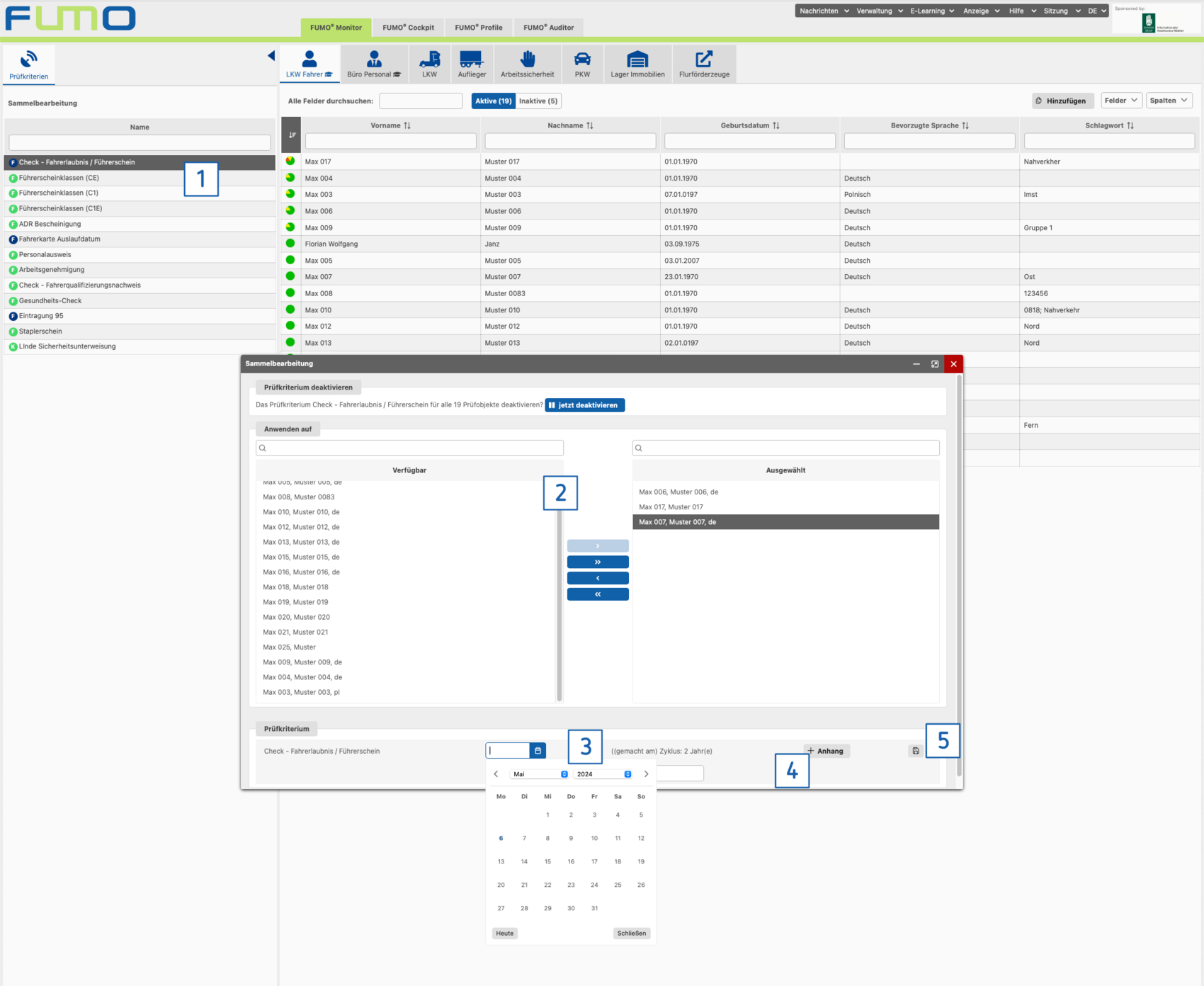Open the Felder dropdown
The height and width of the screenshot is (986, 1204).
point(1120,101)
